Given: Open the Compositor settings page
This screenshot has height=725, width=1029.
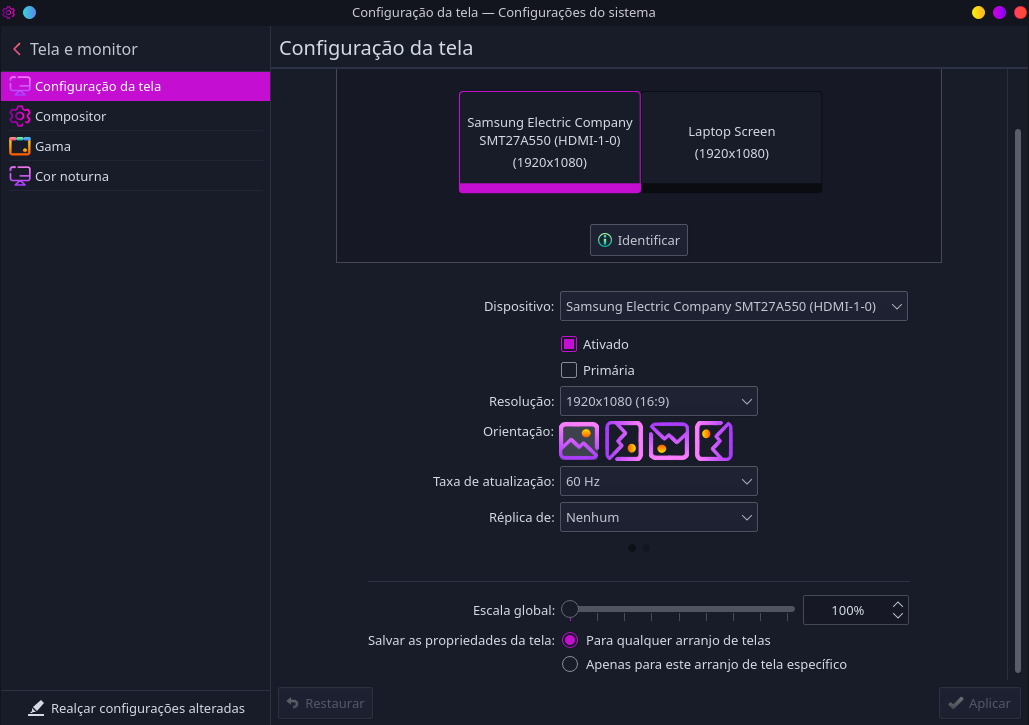Looking at the screenshot, I should pyautogui.click(x=135, y=116).
